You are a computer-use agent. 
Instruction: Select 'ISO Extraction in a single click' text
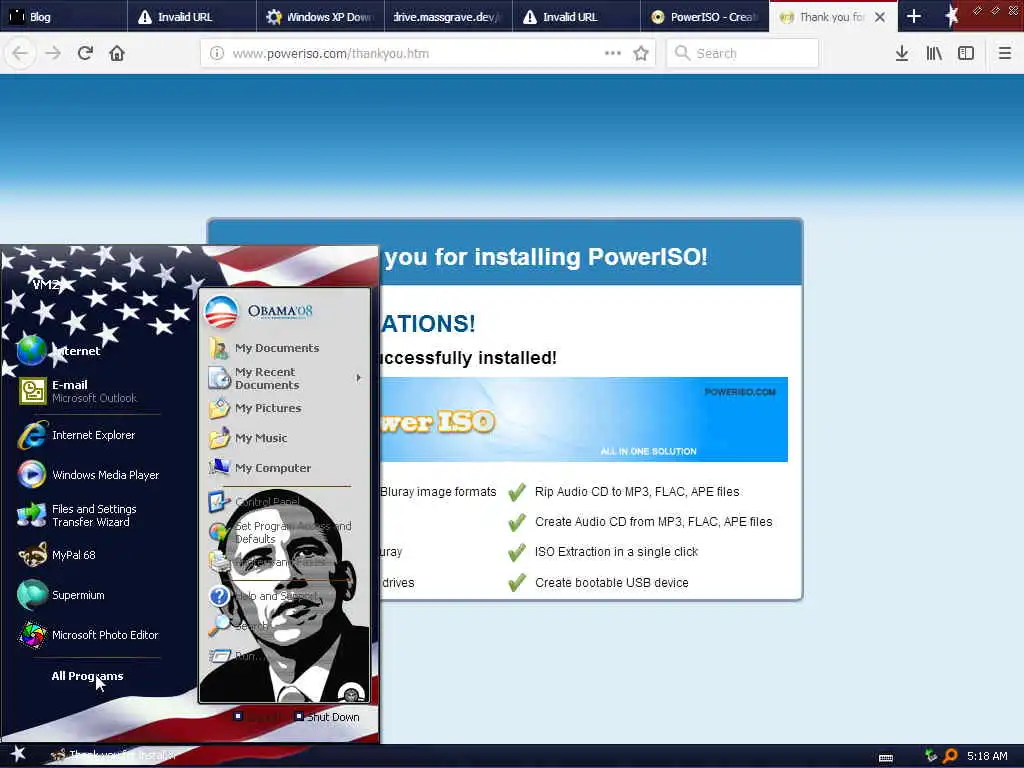point(616,552)
